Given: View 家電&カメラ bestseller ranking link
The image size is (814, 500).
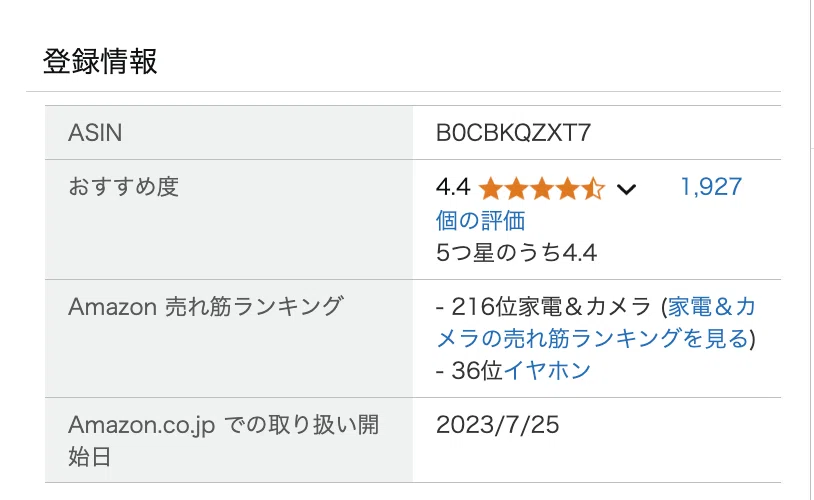Looking at the screenshot, I should 595,322.
